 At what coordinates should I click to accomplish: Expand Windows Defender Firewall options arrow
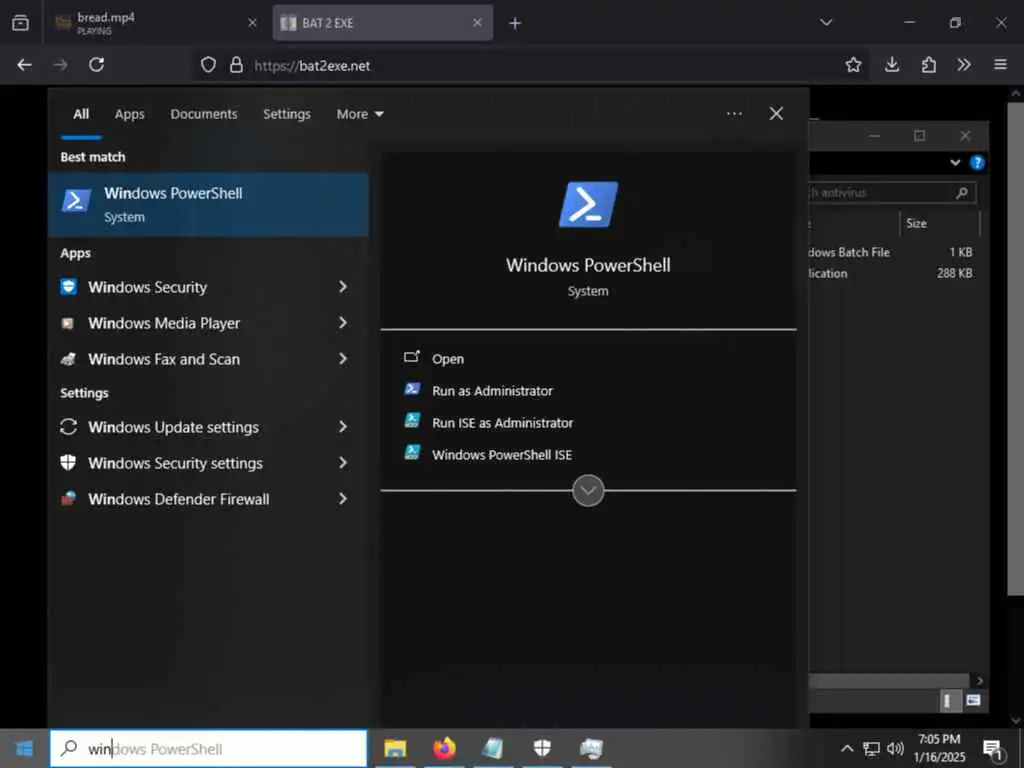(343, 499)
